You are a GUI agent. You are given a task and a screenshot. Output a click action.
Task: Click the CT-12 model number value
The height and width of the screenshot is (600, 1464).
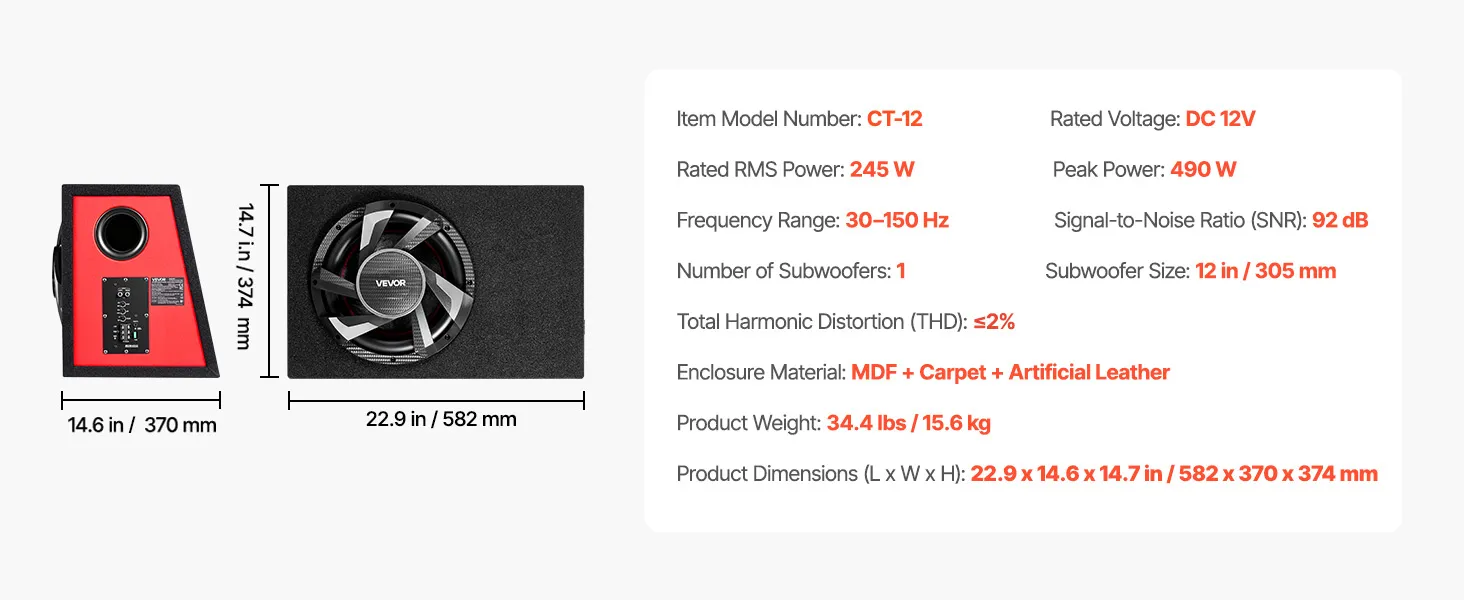pyautogui.click(x=894, y=119)
